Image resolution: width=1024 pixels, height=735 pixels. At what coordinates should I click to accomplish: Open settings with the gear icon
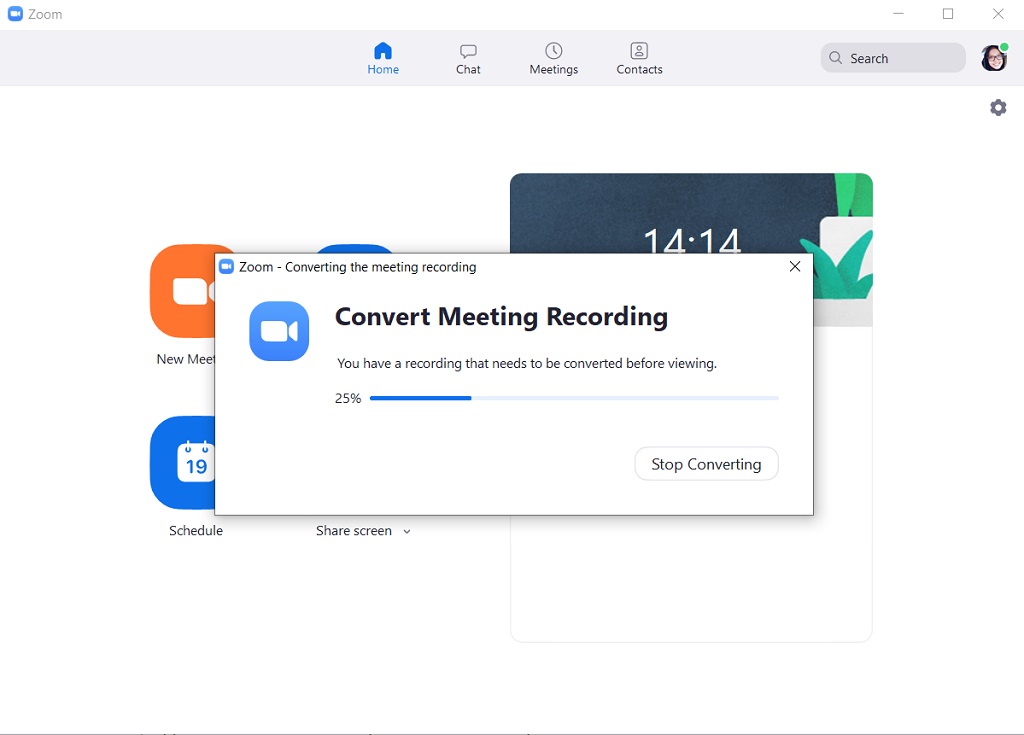click(998, 108)
